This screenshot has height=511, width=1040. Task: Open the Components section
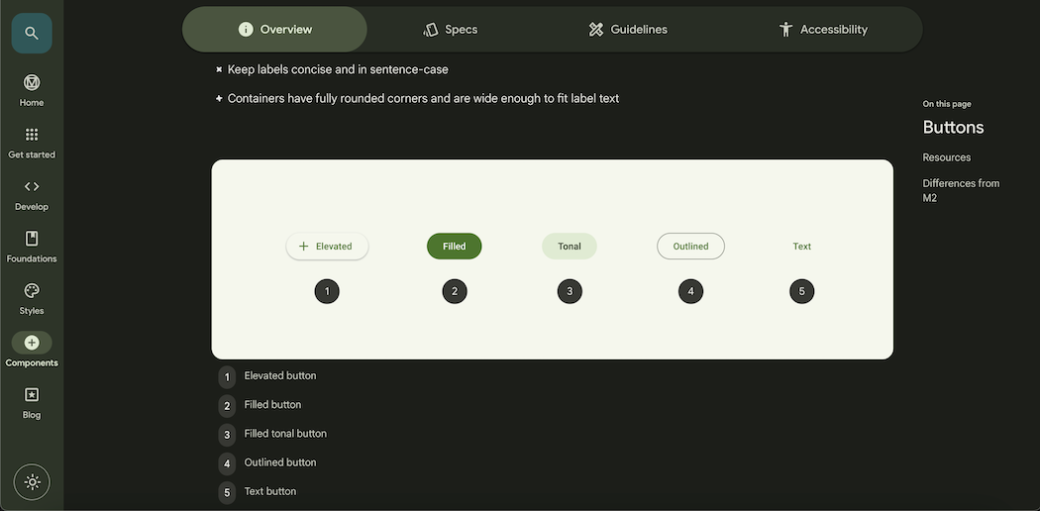[x=32, y=350]
